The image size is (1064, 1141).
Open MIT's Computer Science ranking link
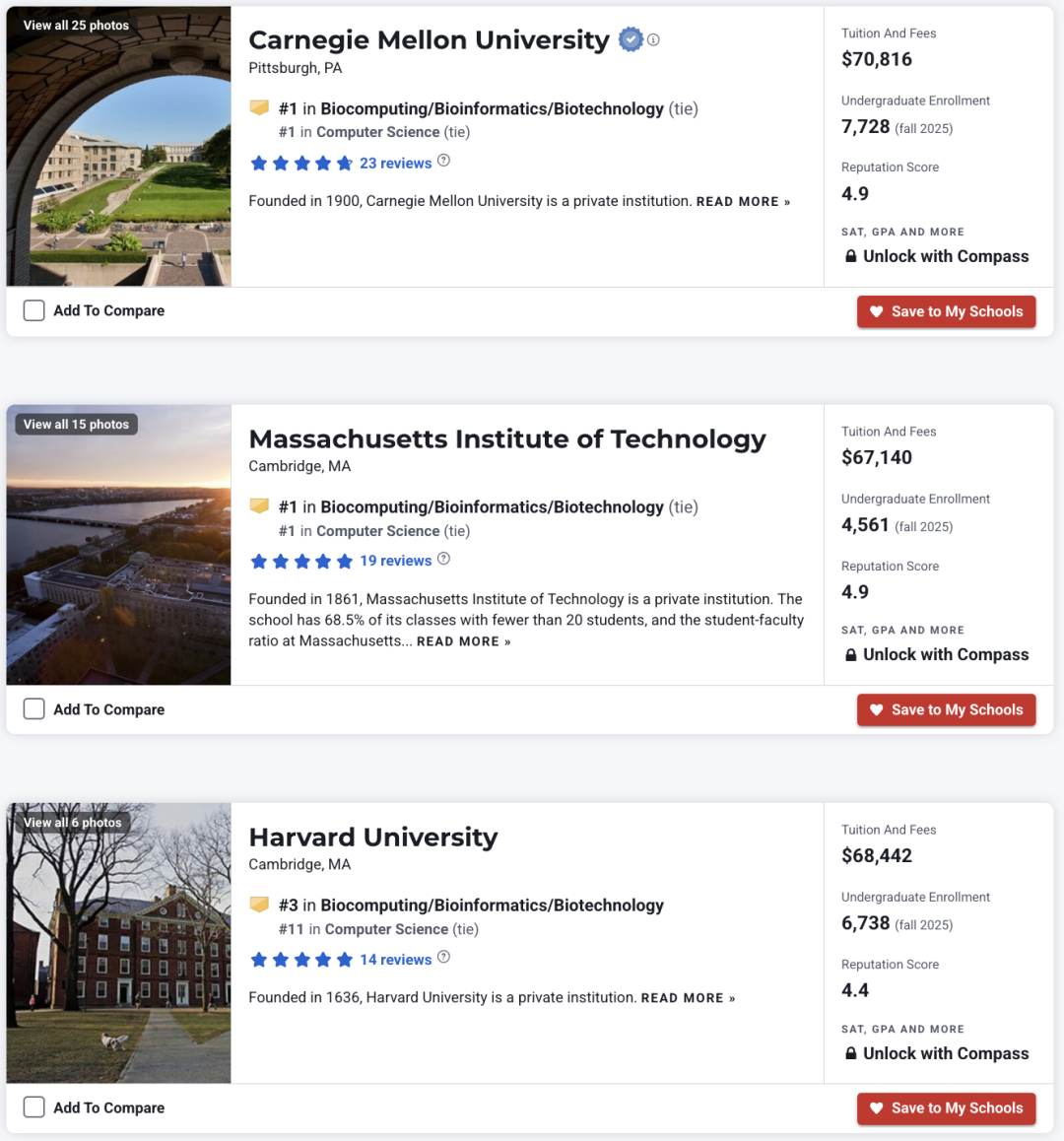click(377, 531)
